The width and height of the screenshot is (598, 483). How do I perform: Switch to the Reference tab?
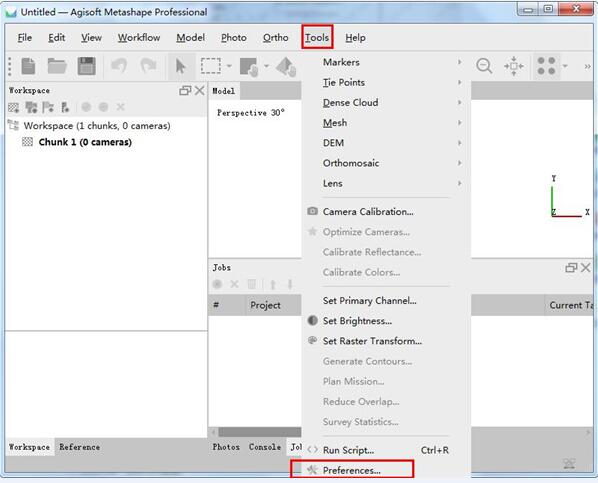click(x=79, y=447)
